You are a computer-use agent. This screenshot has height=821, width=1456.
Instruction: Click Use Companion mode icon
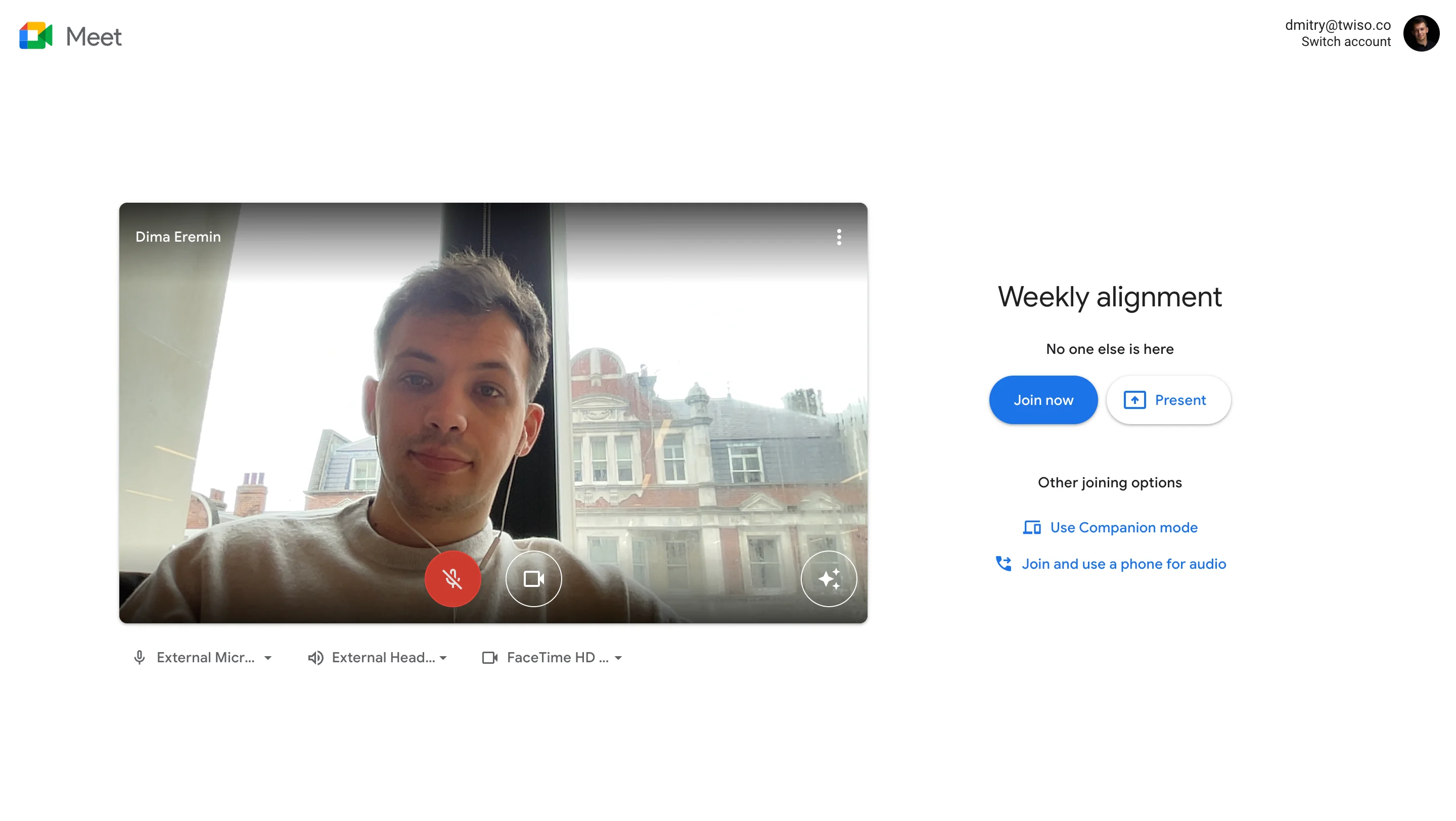point(1031,527)
